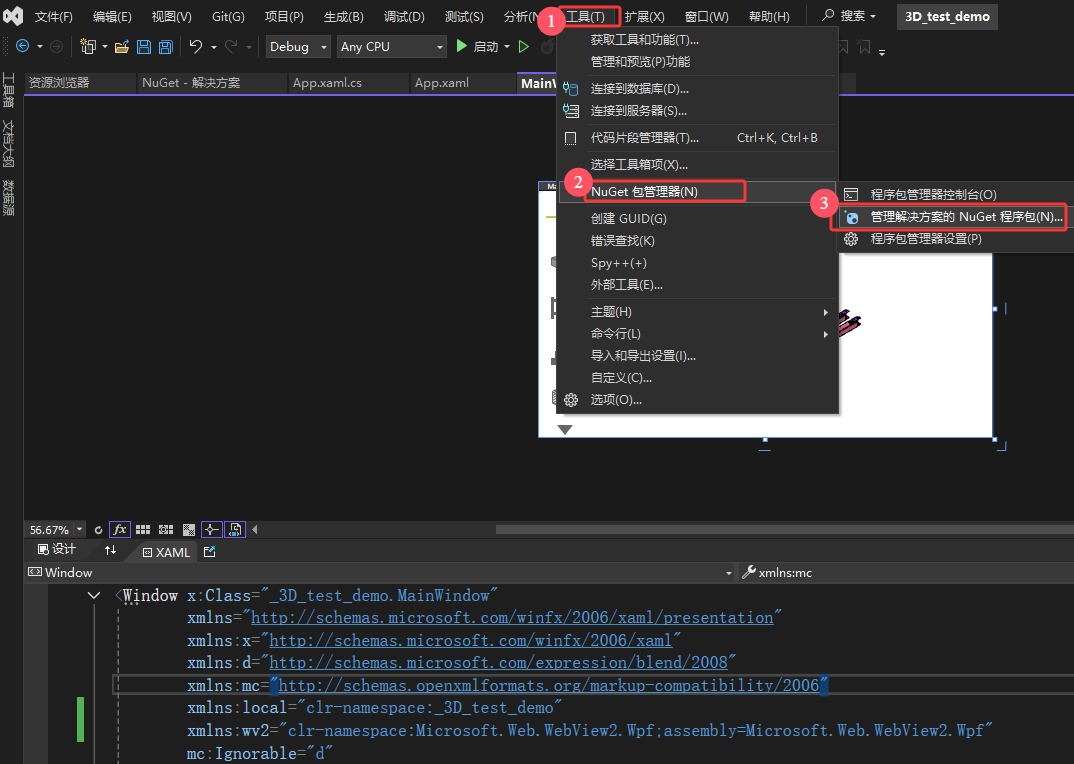This screenshot has width=1074, height=764.
Task: Click the save file icon
Action: click(x=144, y=47)
